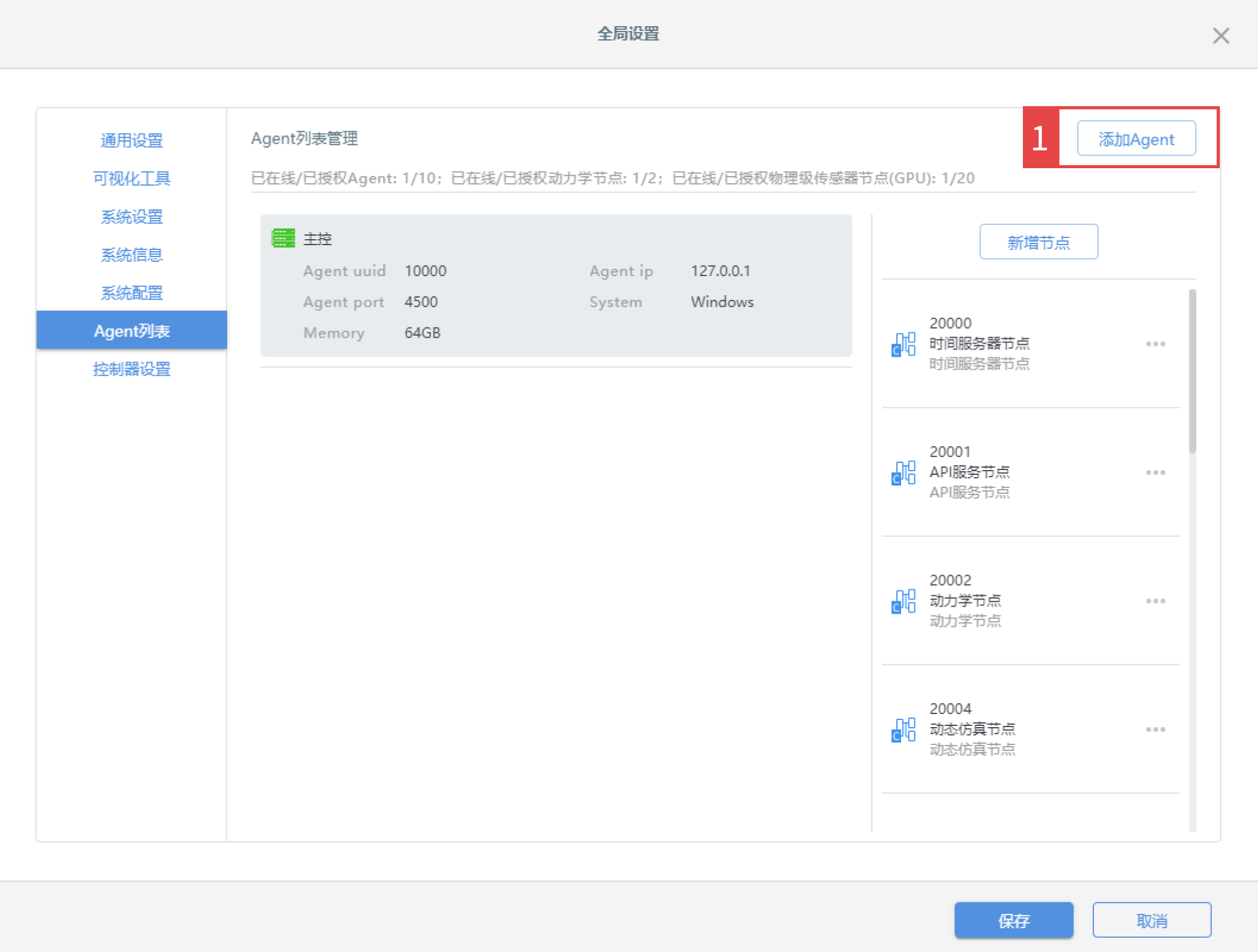Click the node ID 20002
The width and height of the screenshot is (1258, 952).
[951, 580]
